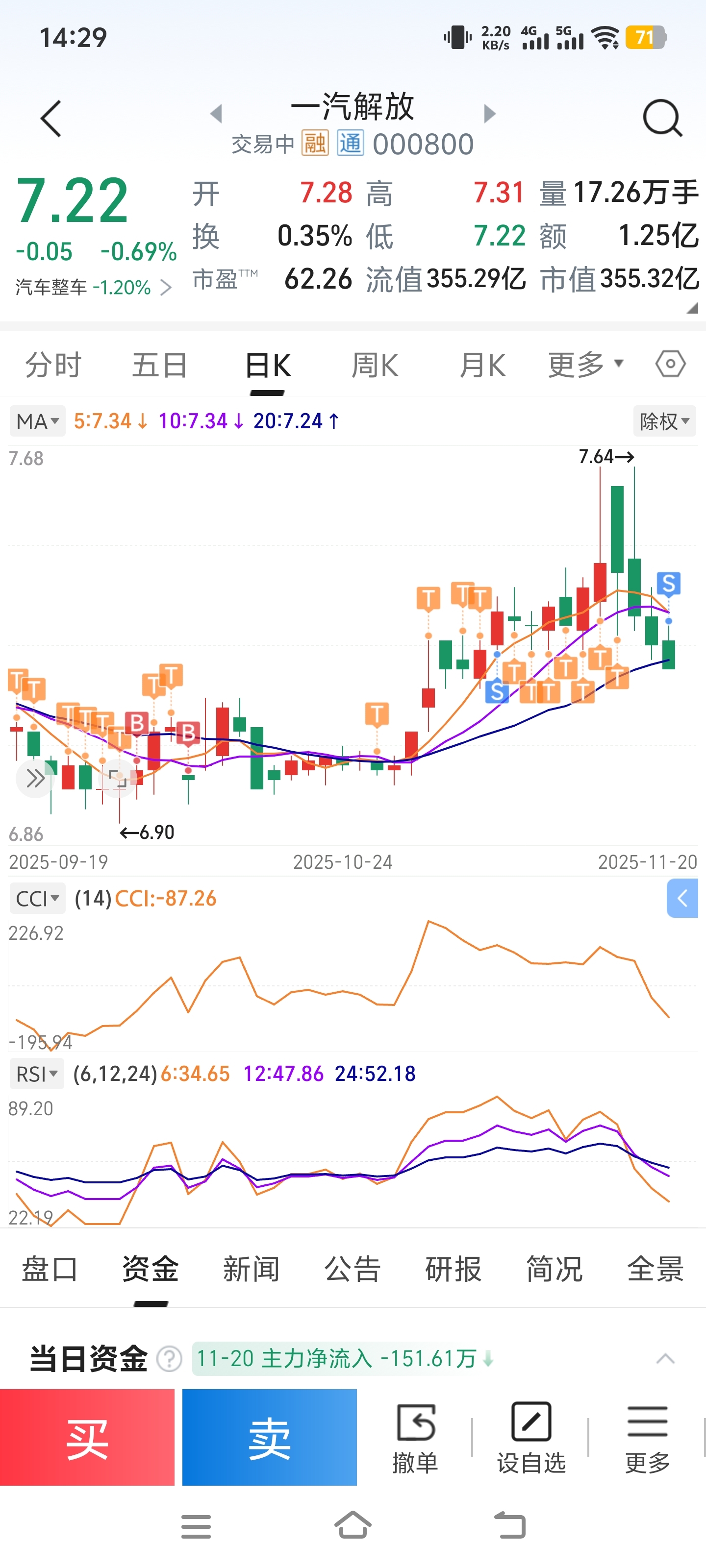Image resolution: width=706 pixels, height=1568 pixels.
Task: Tap the RSI 24:52.18 reading
Action: click(x=375, y=1074)
